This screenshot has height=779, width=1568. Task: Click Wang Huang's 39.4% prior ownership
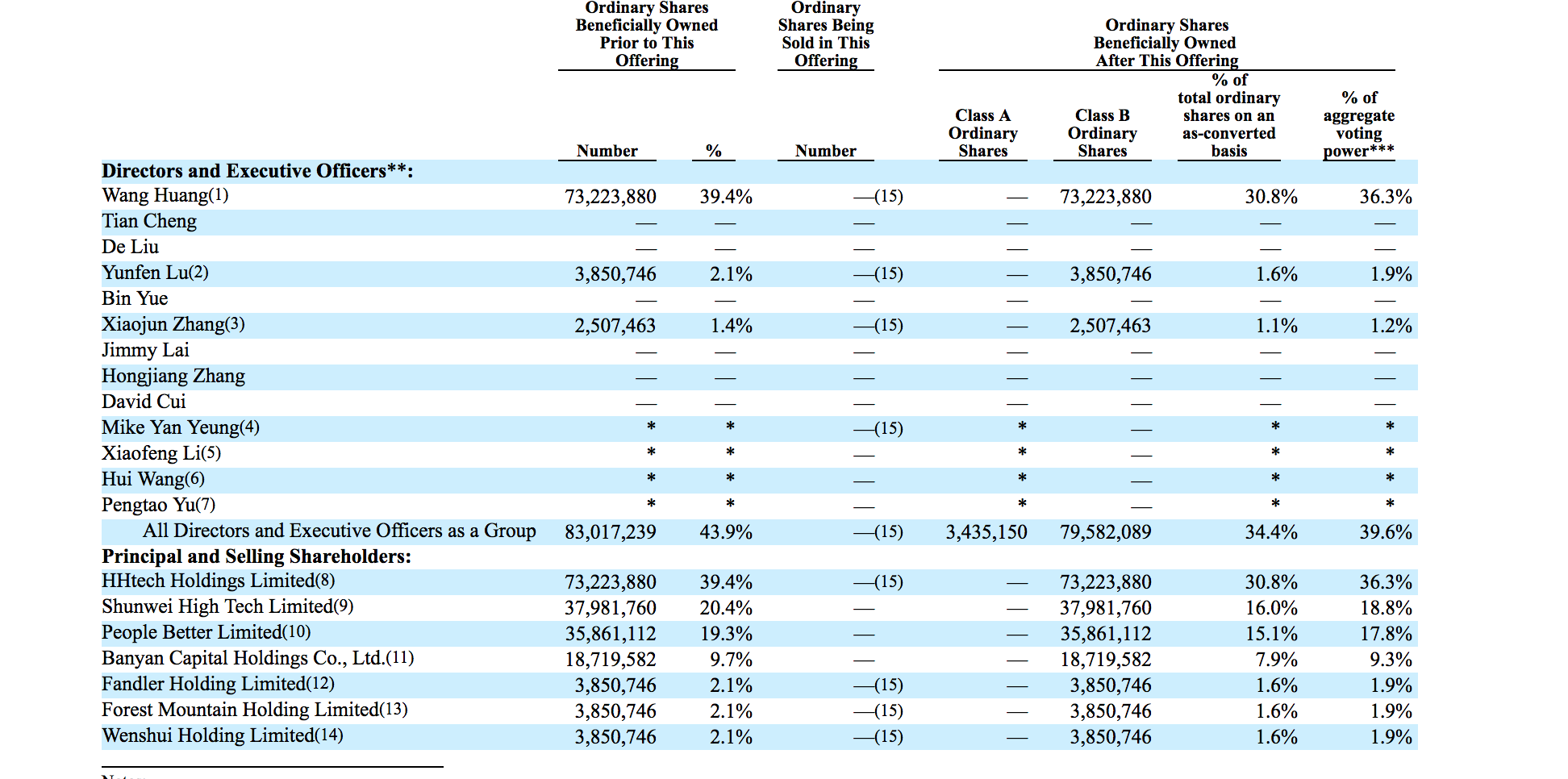726,197
